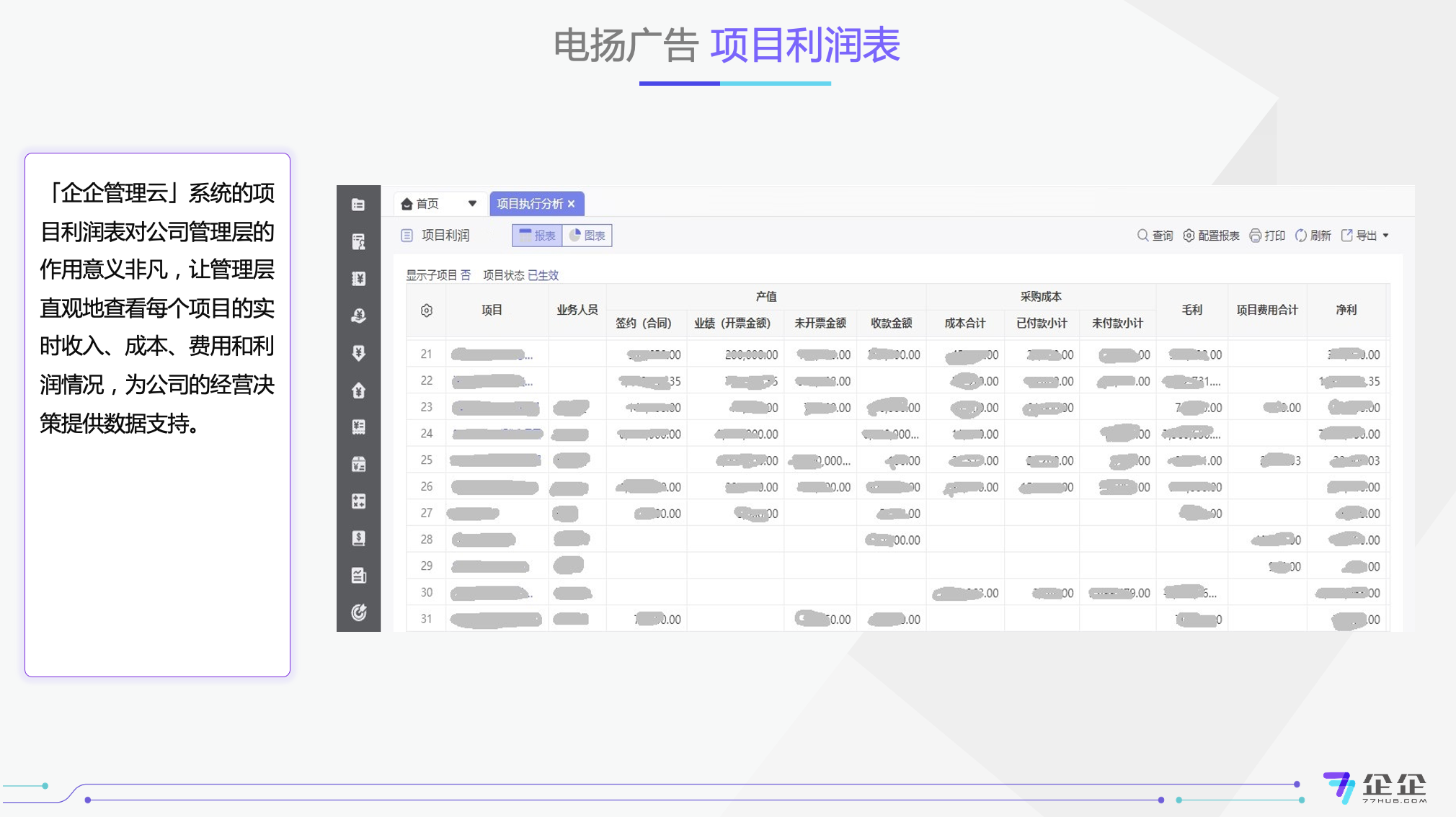Click the 净利 column header
This screenshot has height=817, width=1456.
pyautogui.click(x=1346, y=310)
